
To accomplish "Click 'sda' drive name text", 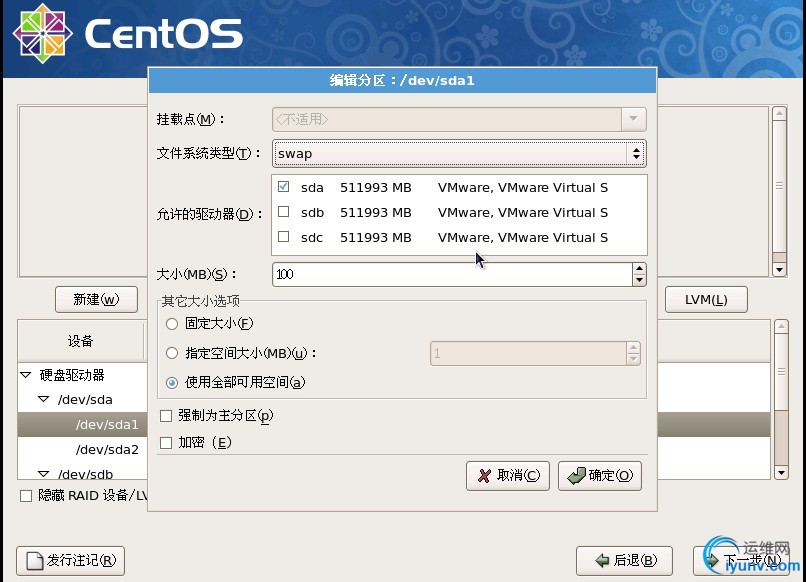I will pyautogui.click(x=312, y=188).
